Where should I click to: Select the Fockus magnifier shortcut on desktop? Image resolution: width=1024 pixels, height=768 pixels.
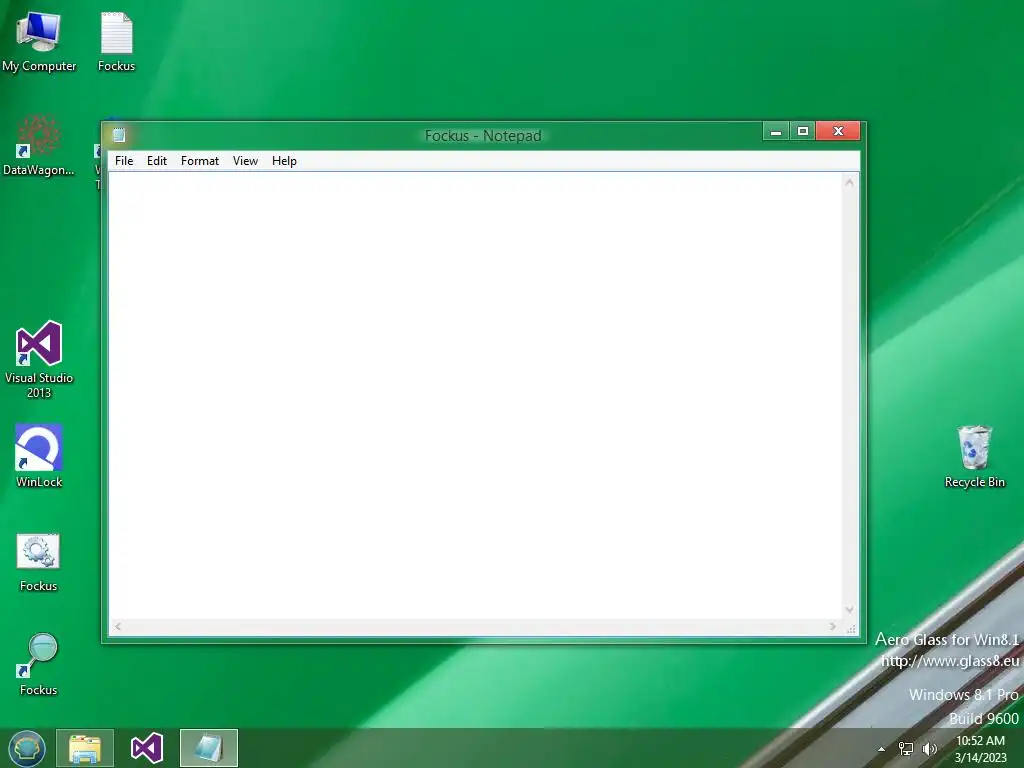[x=38, y=665]
